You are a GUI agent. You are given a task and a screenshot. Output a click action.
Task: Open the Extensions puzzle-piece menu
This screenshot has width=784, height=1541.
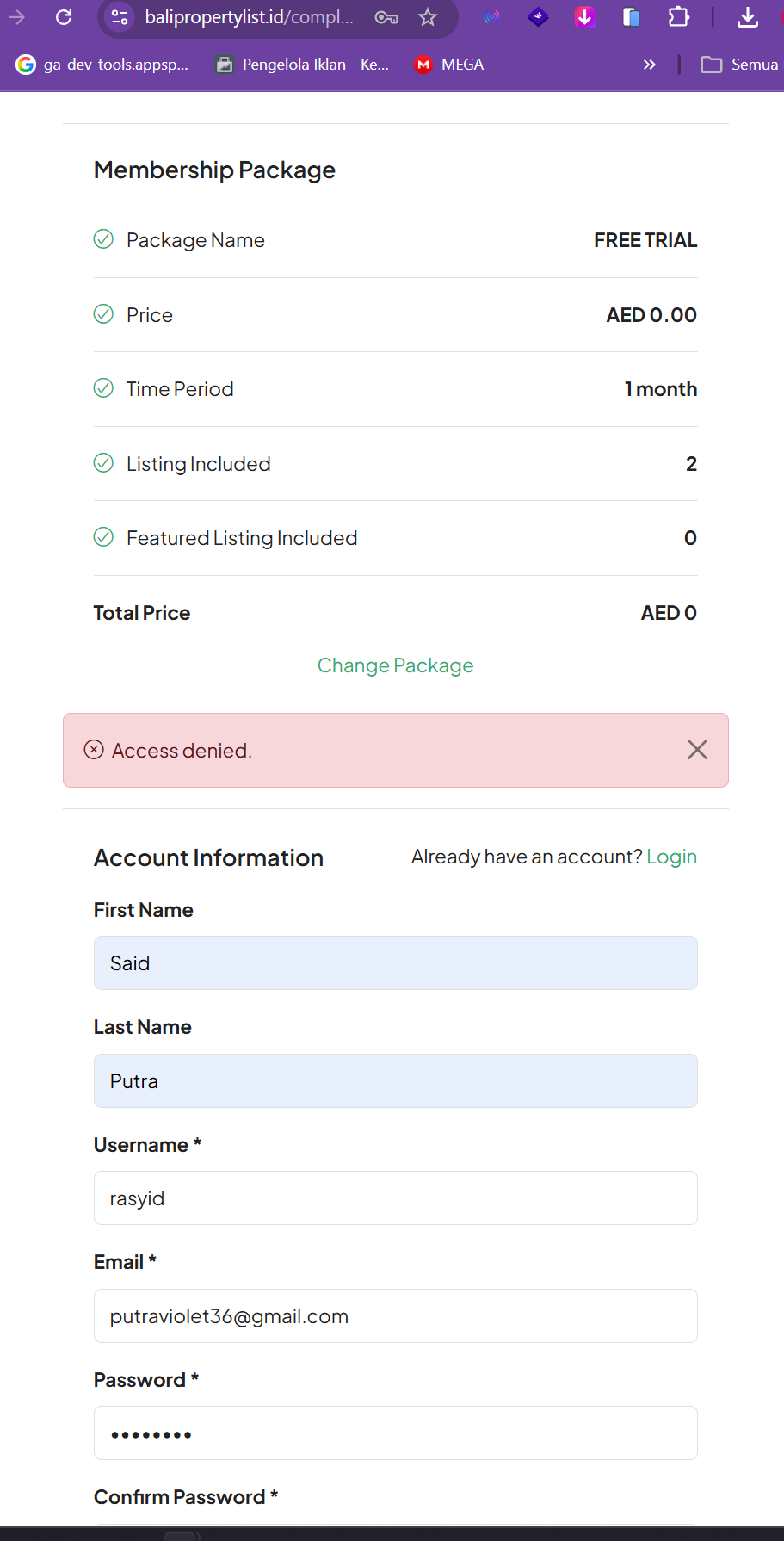[x=679, y=17]
